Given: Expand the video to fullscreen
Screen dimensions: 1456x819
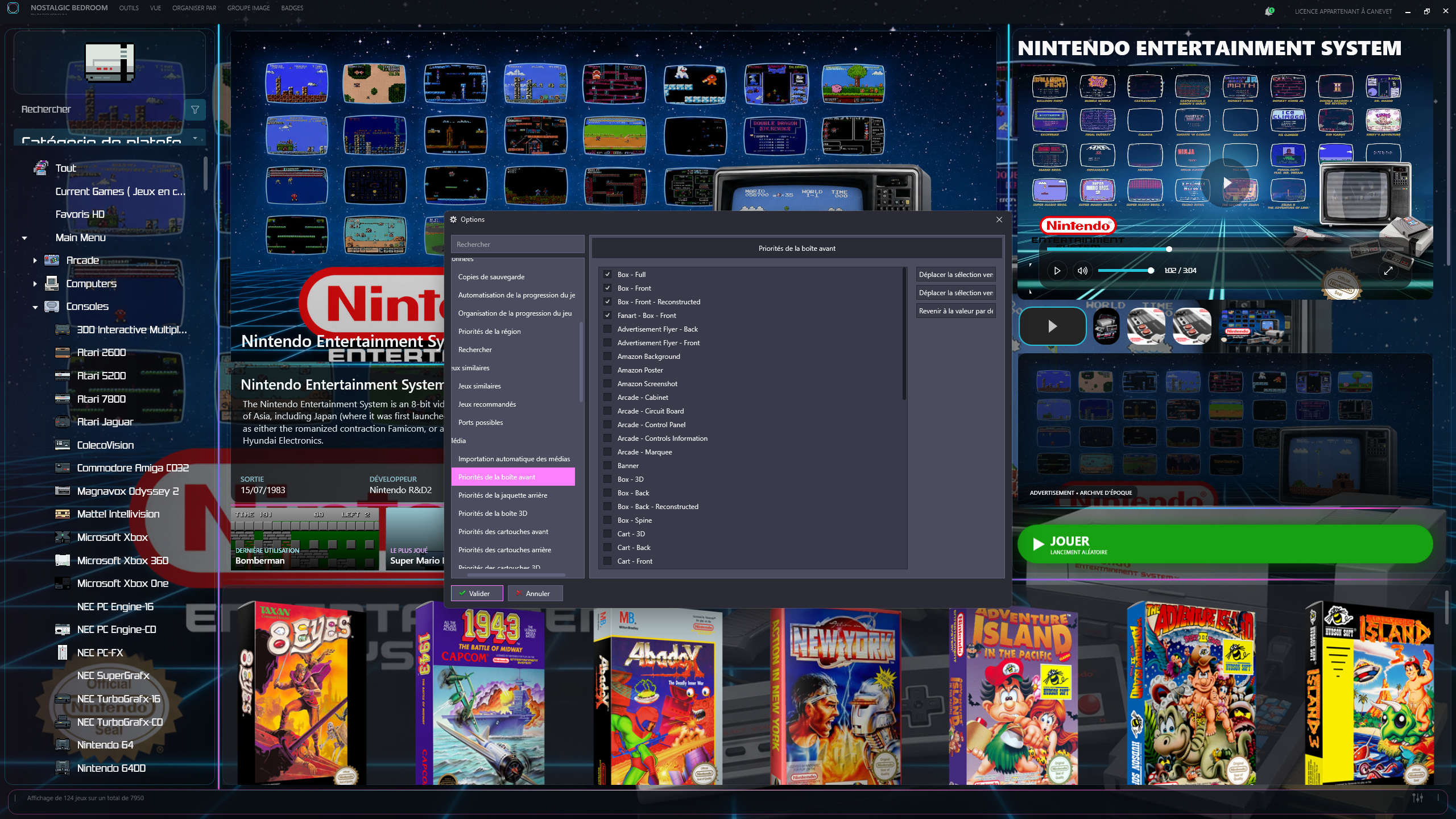Looking at the screenshot, I should (x=1388, y=271).
